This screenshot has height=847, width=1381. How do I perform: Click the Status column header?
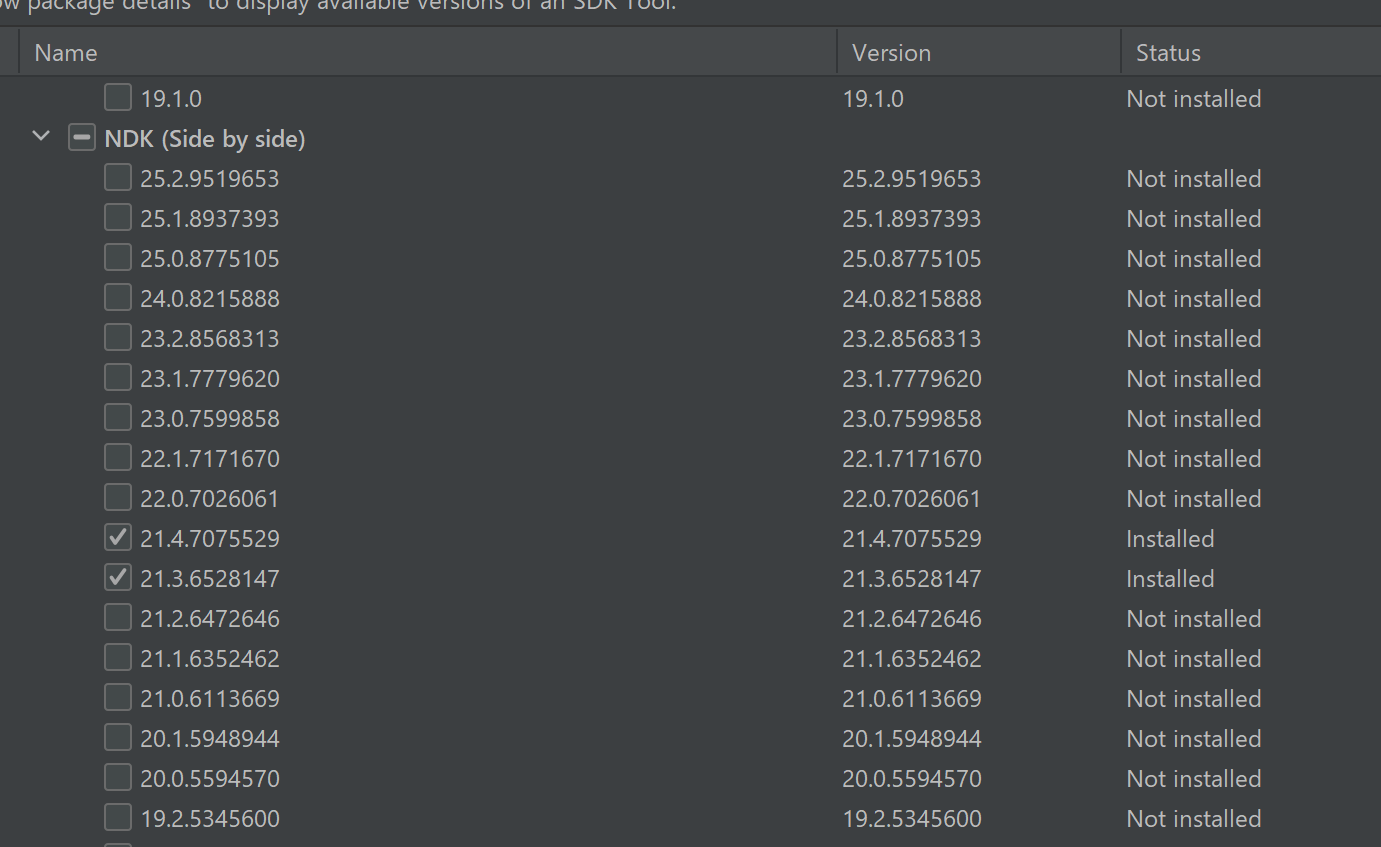coord(1168,53)
